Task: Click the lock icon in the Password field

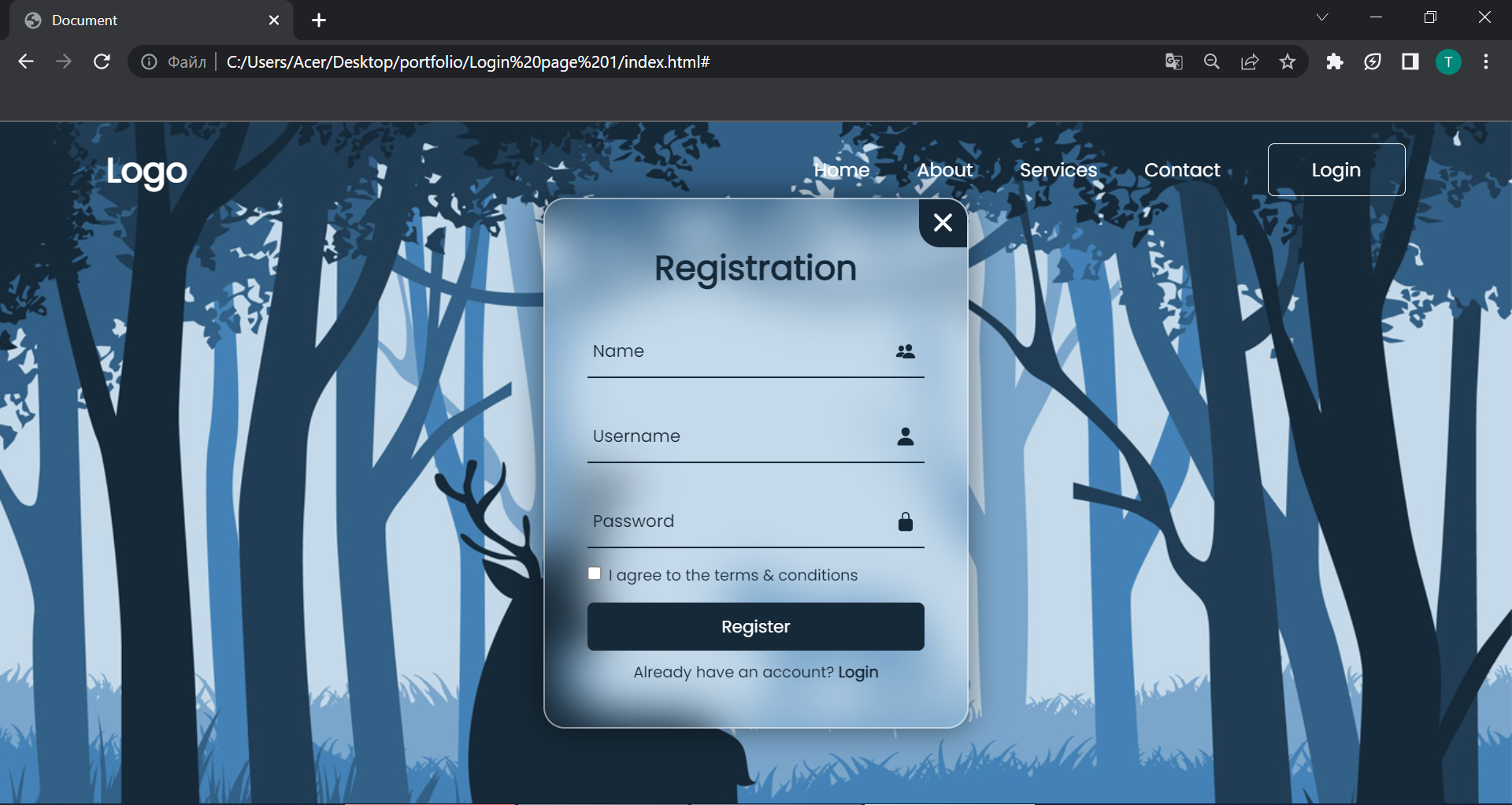Action: [x=906, y=521]
